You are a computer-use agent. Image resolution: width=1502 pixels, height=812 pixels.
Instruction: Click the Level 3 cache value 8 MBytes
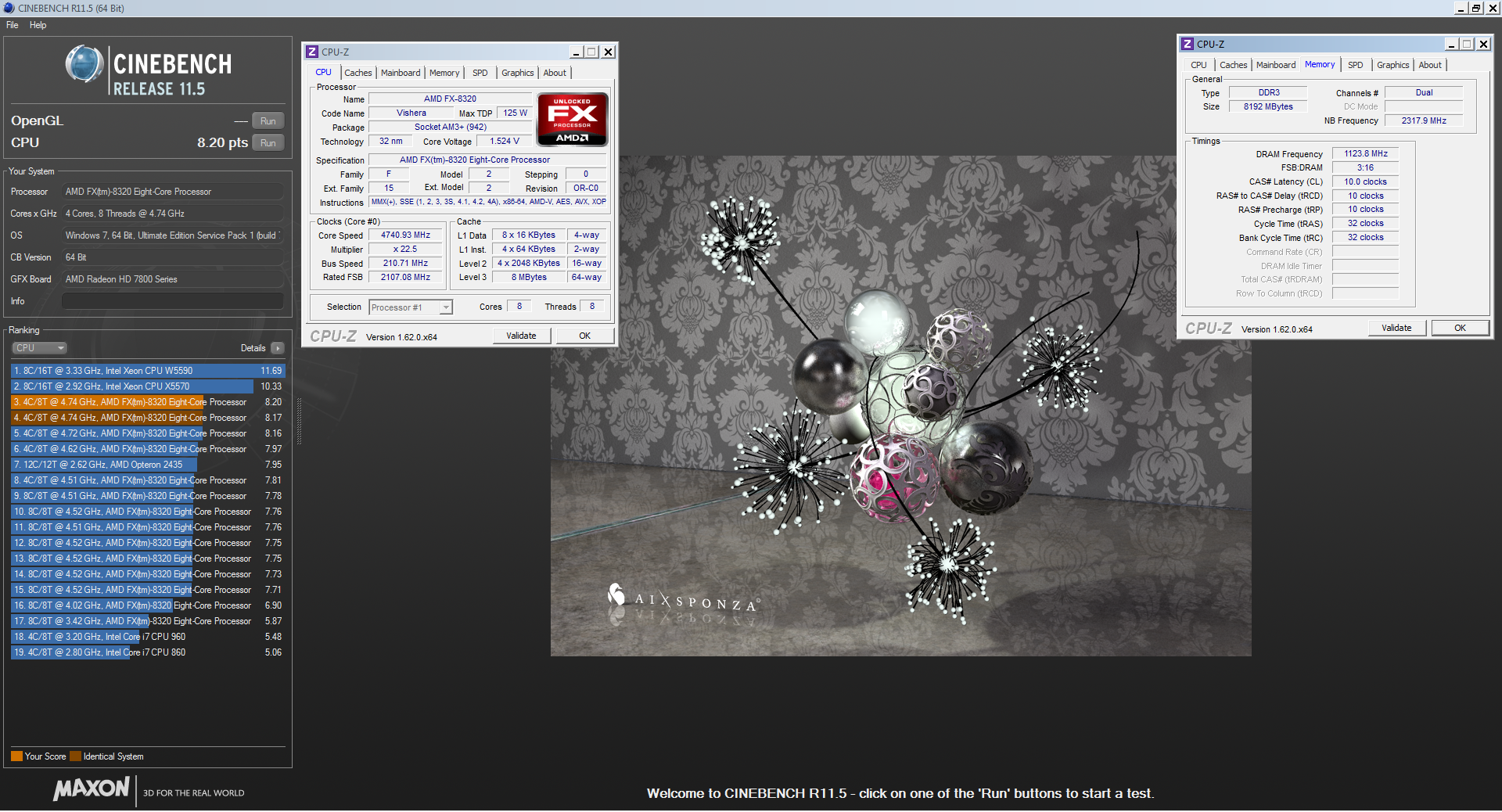pyautogui.click(x=529, y=278)
